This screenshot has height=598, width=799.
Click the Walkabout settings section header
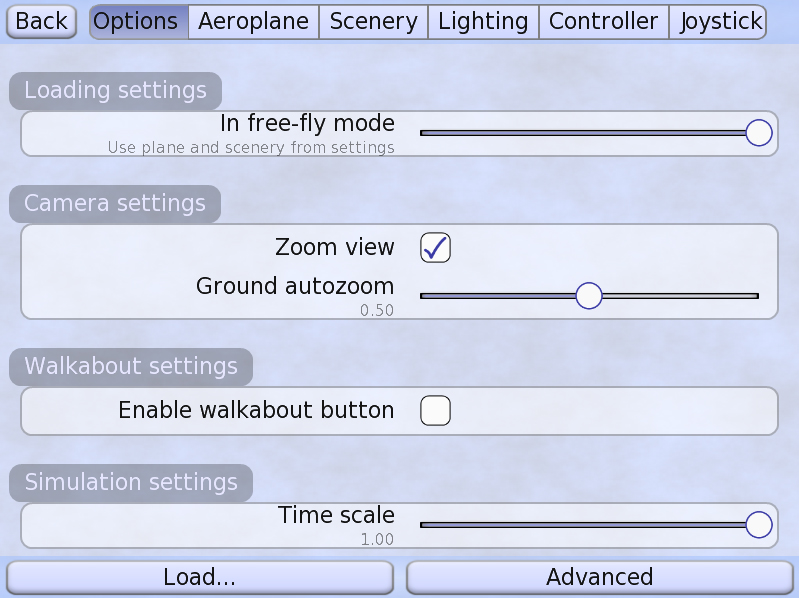[x=131, y=367]
